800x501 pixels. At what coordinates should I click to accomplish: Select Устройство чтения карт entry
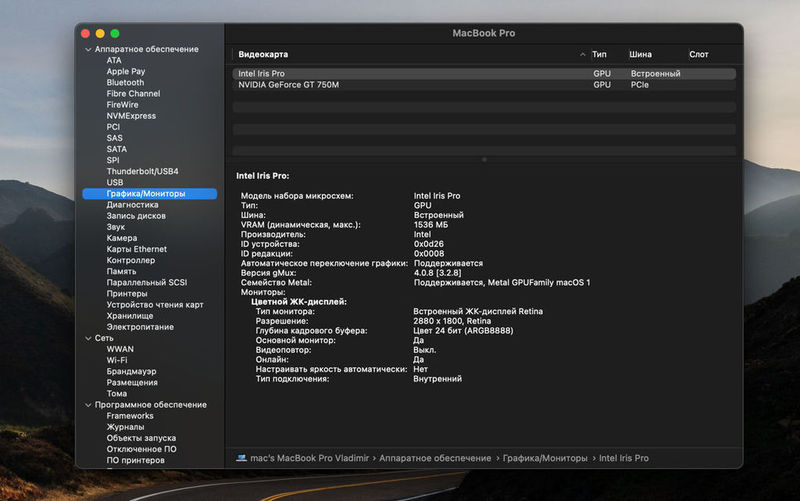pos(155,305)
